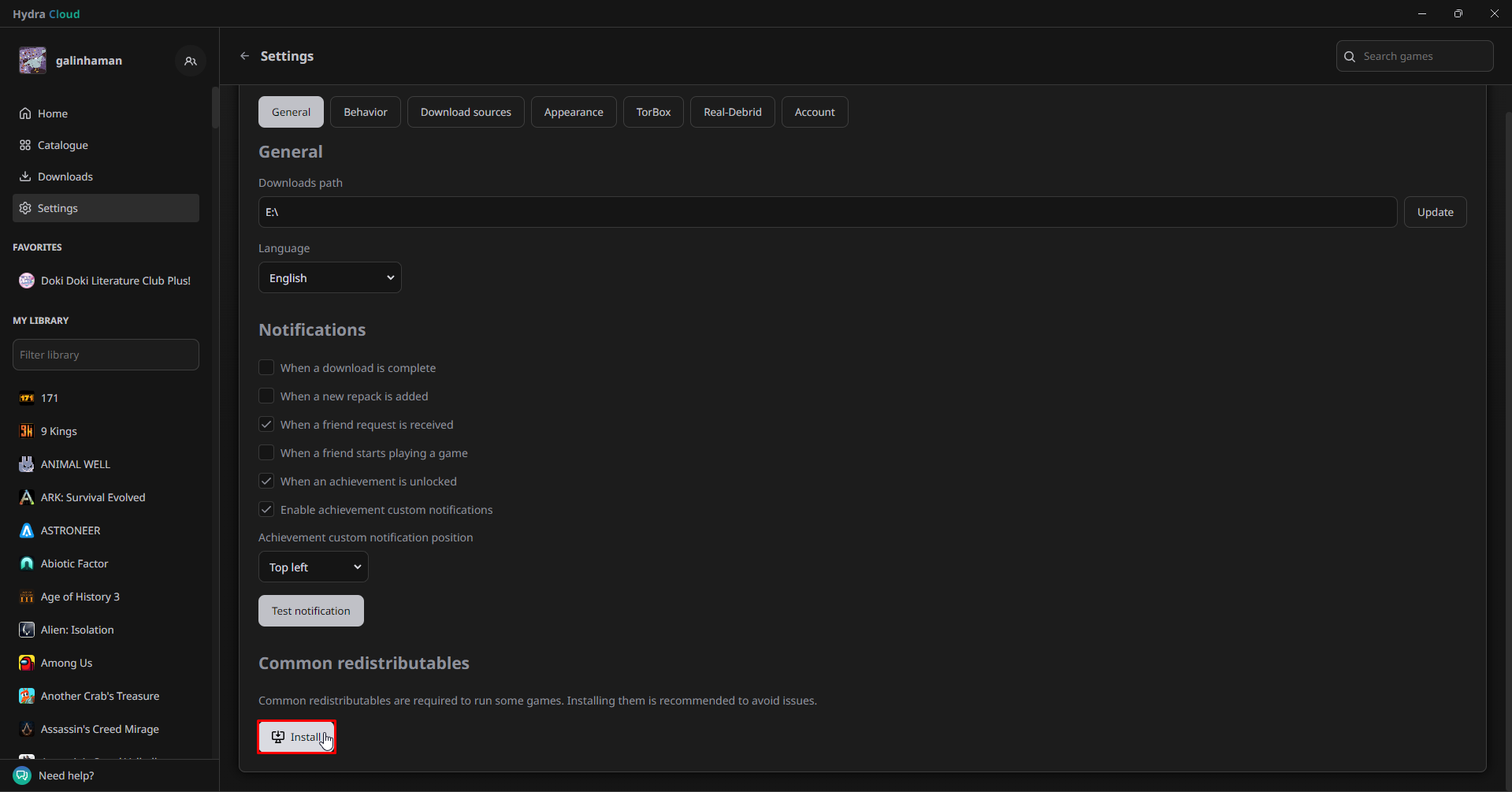The width and height of the screenshot is (1512, 792).
Task: Open the Appearance settings tab
Action: 573,112
